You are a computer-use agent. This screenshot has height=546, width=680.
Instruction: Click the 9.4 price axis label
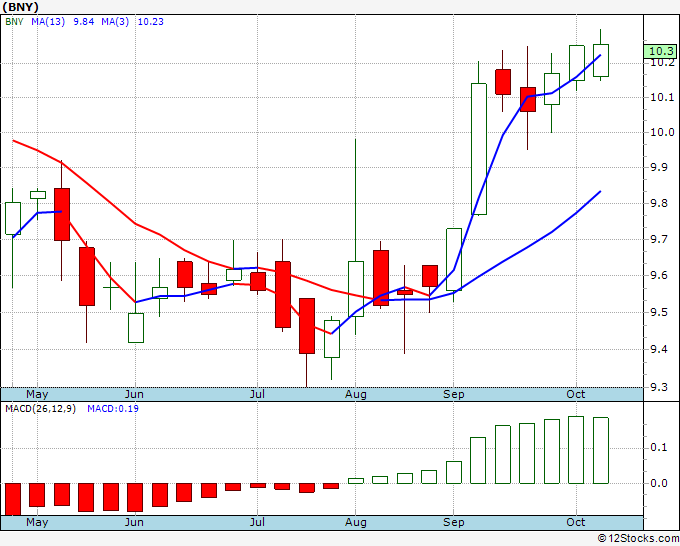tap(659, 350)
